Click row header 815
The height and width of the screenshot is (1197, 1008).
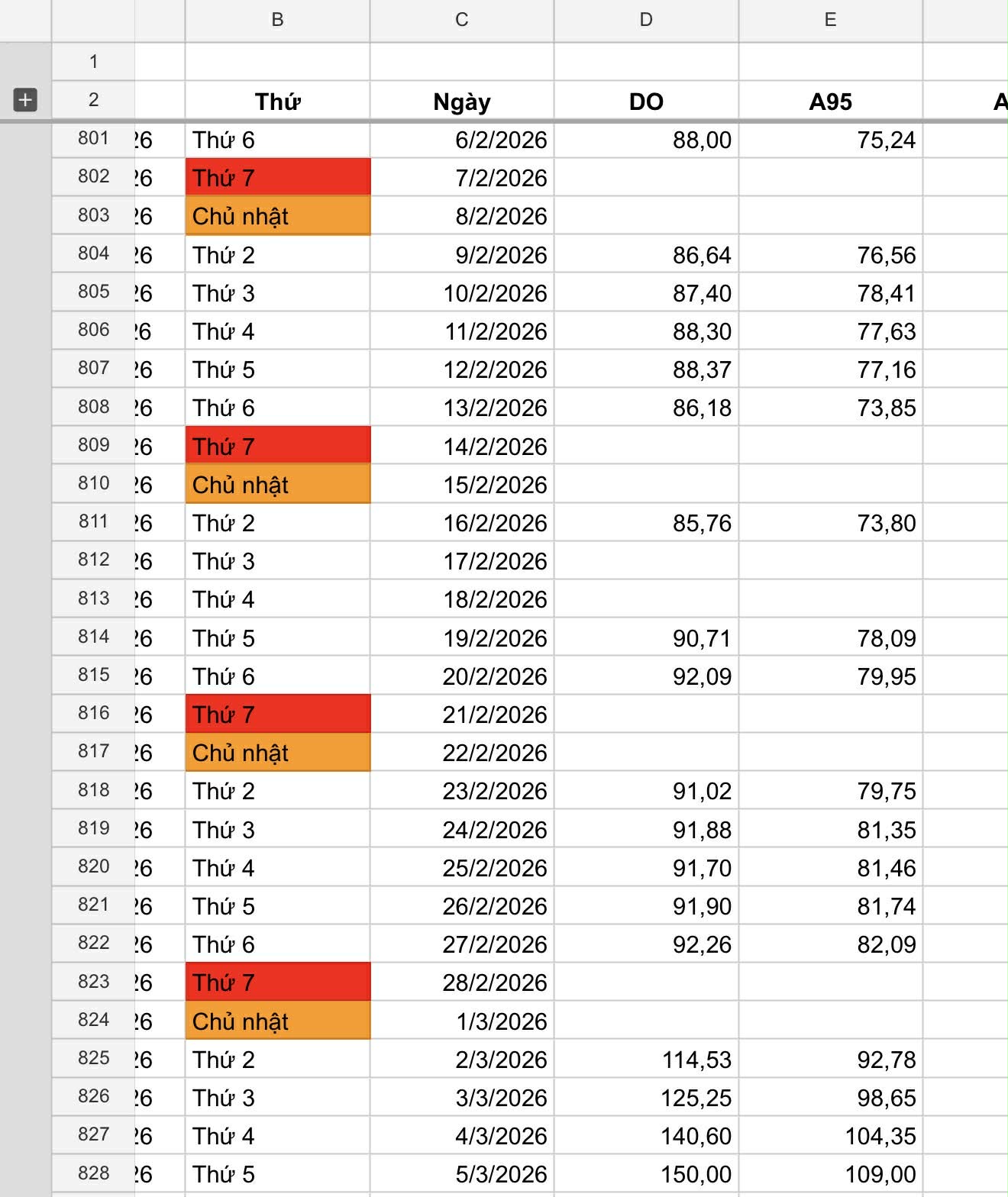[x=93, y=675]
